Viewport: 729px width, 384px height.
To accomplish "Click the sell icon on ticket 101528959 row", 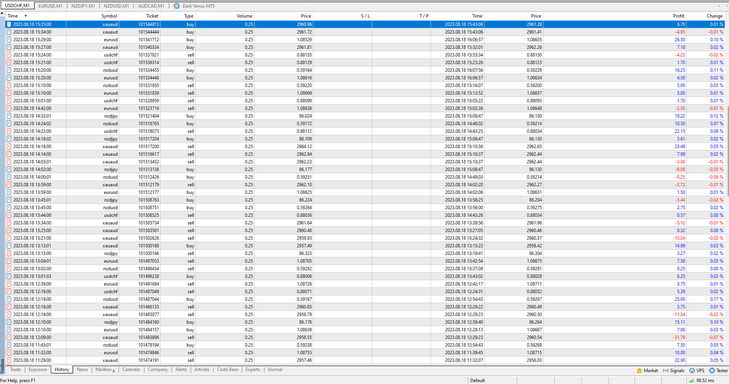I will [9, 100].
